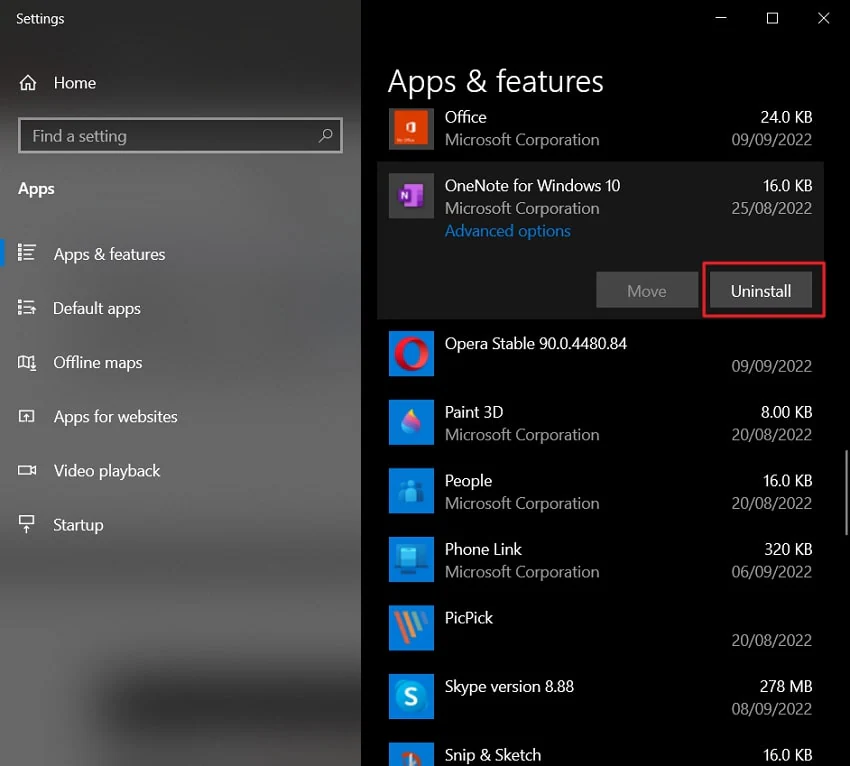
Task: Click the People app icon
Action: [411, 491]
